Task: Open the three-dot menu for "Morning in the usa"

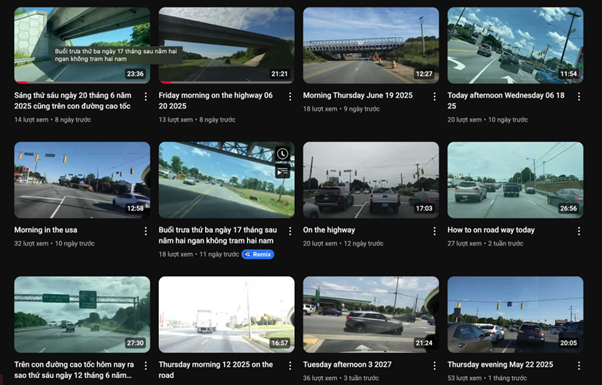Action: pos(146,231)
